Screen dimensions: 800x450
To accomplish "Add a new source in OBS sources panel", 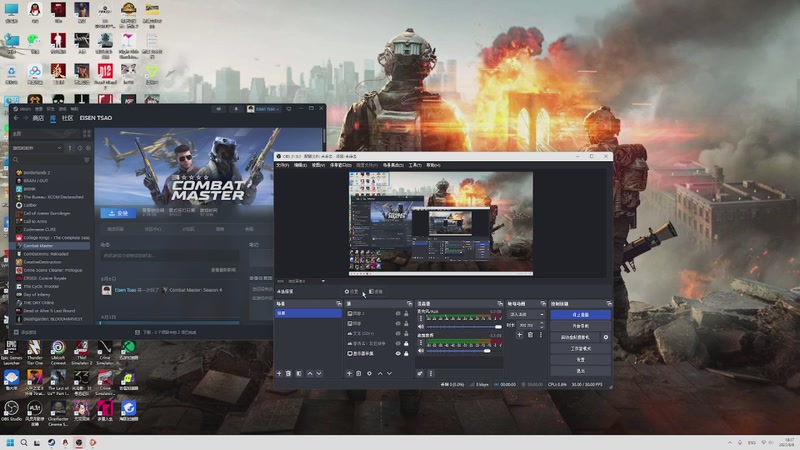I will [349, 373].
